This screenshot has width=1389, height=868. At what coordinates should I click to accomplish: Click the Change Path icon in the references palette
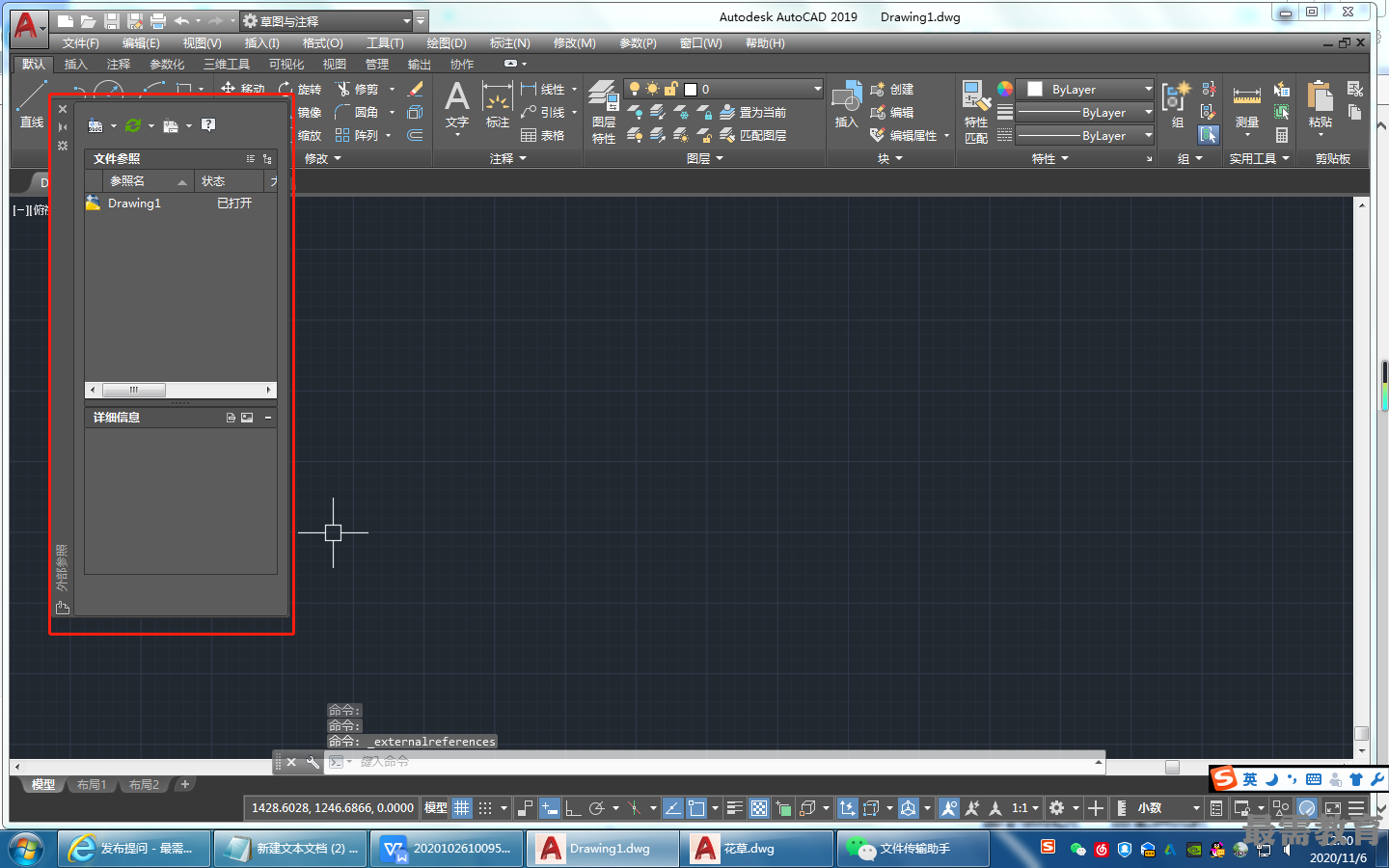171,125
